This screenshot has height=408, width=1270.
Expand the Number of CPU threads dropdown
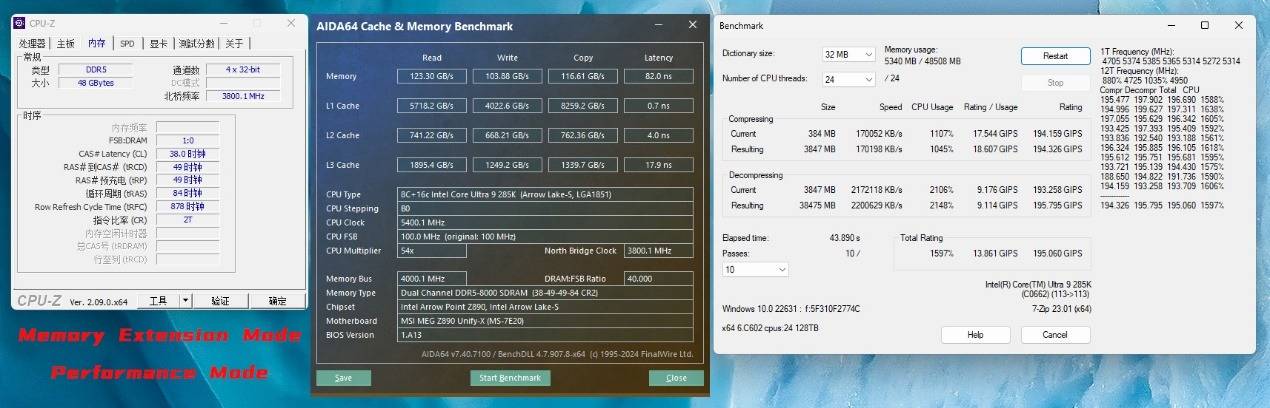point(848,79)
